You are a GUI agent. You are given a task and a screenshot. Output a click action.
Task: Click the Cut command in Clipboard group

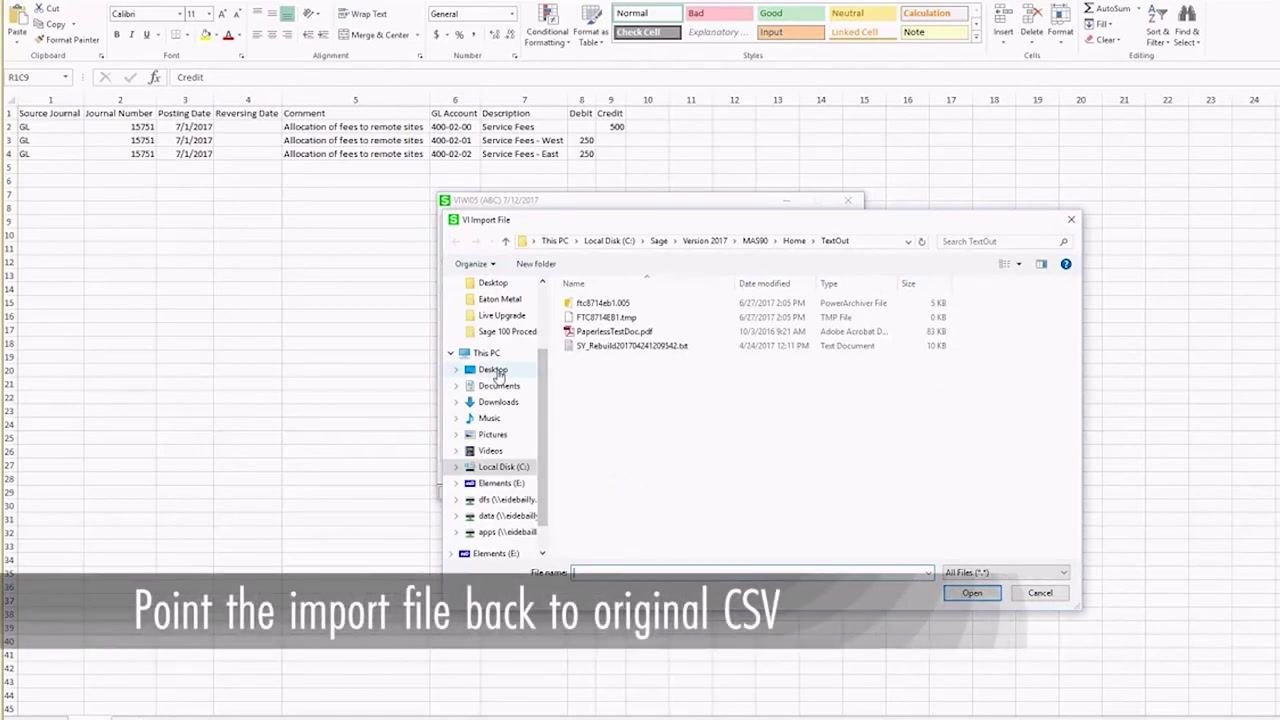[x=46, y=8]
